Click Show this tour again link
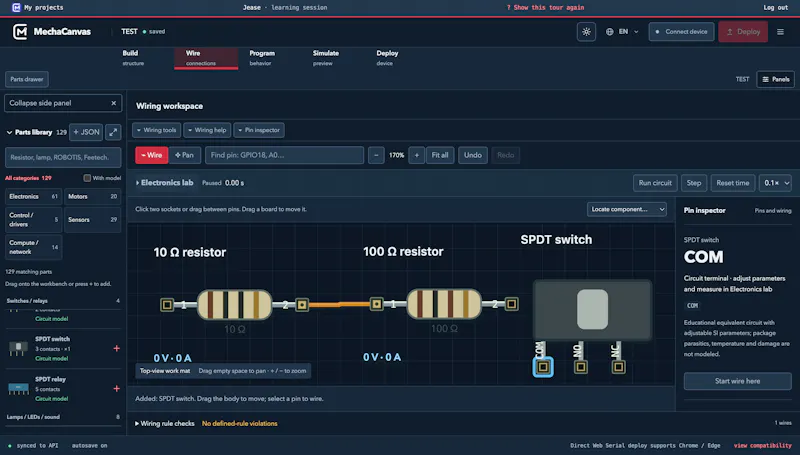The image size is (800, 455). coord(545,8)
